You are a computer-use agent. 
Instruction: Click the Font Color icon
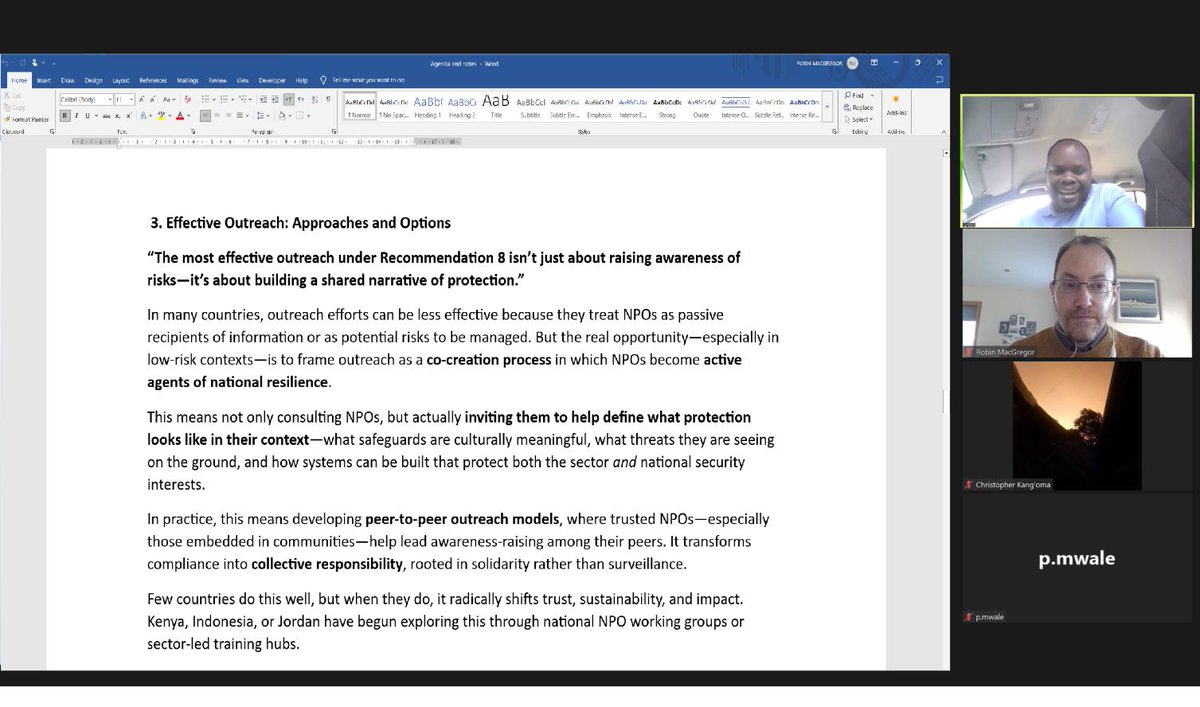[180, 115]
